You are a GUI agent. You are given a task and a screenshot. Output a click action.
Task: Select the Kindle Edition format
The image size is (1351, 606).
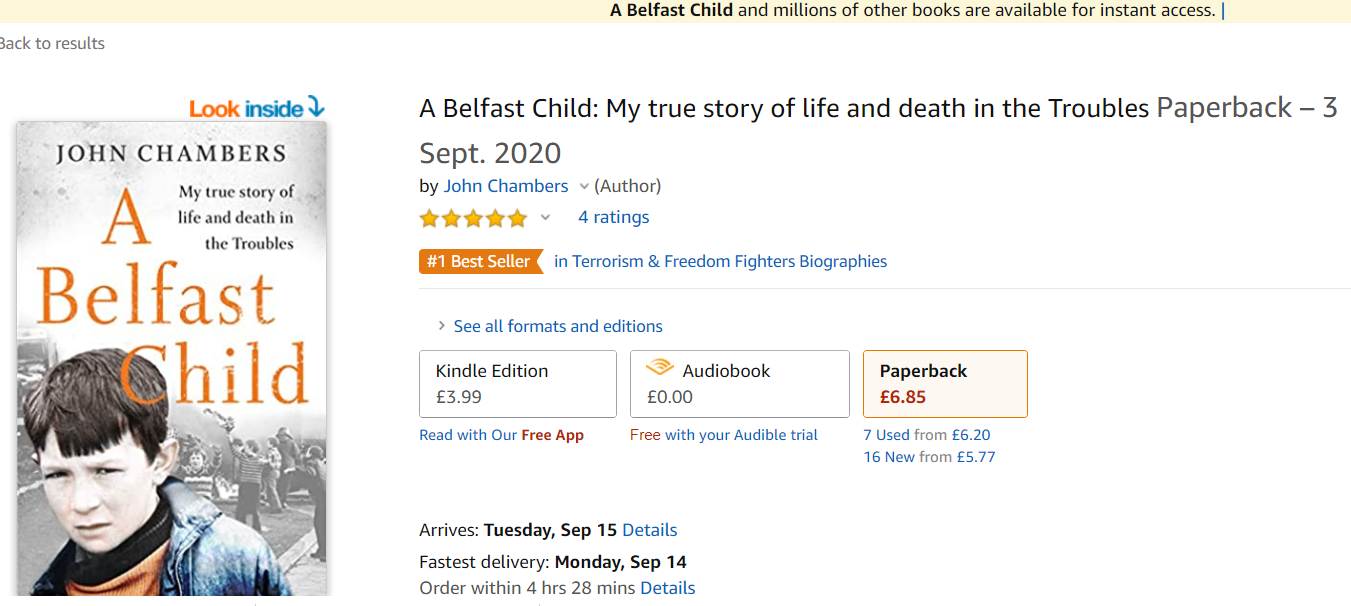coord(517,383)
